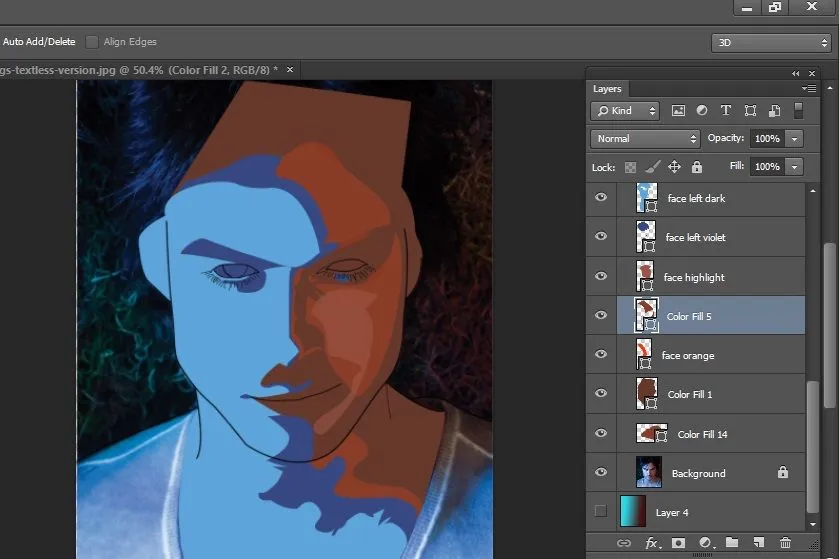The height and width of the screenshot is (559, 839).
Task: Add a layer style with fx icon
Action: click(653, 543)
